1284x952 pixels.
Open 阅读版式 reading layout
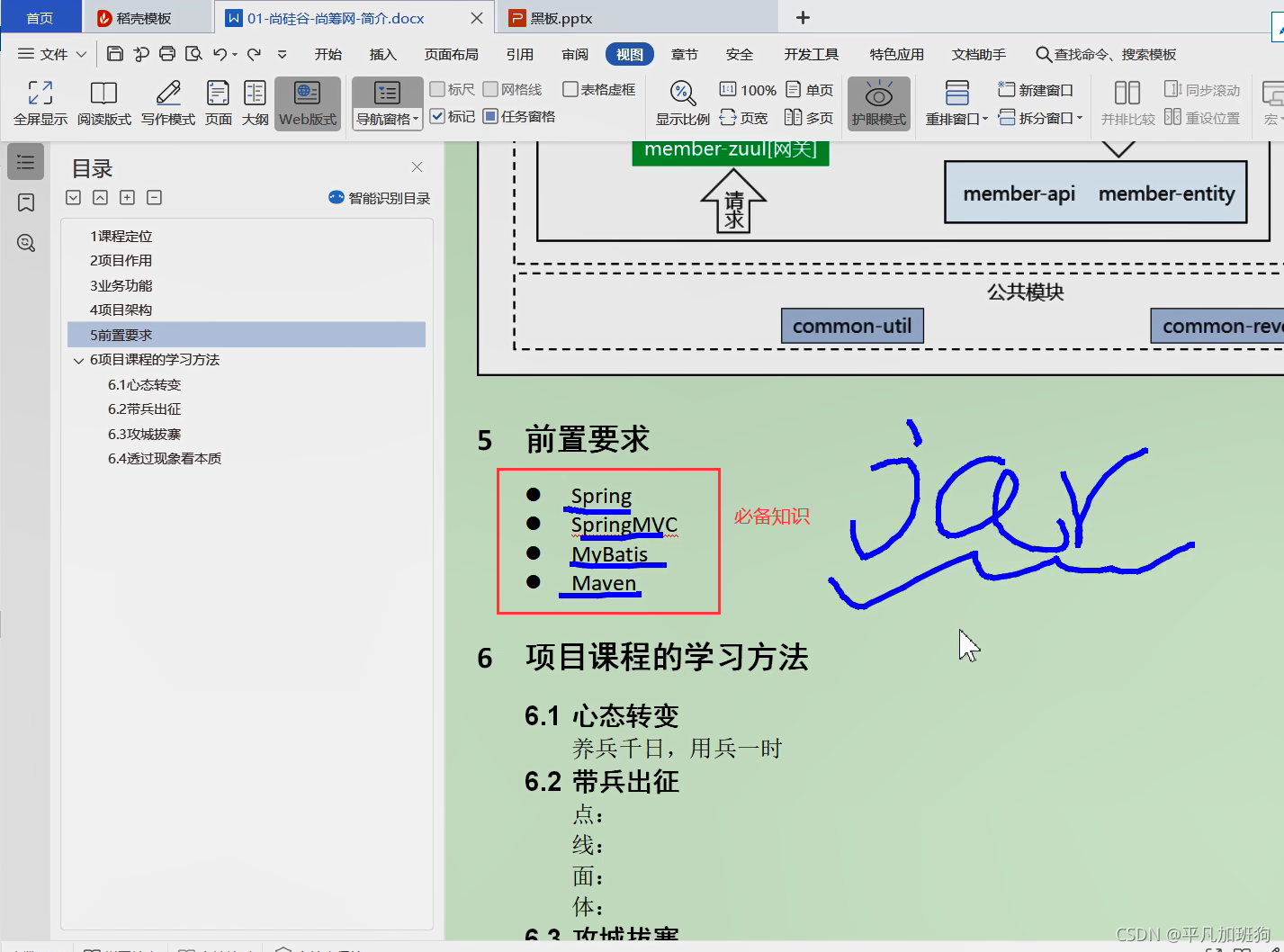104,103
